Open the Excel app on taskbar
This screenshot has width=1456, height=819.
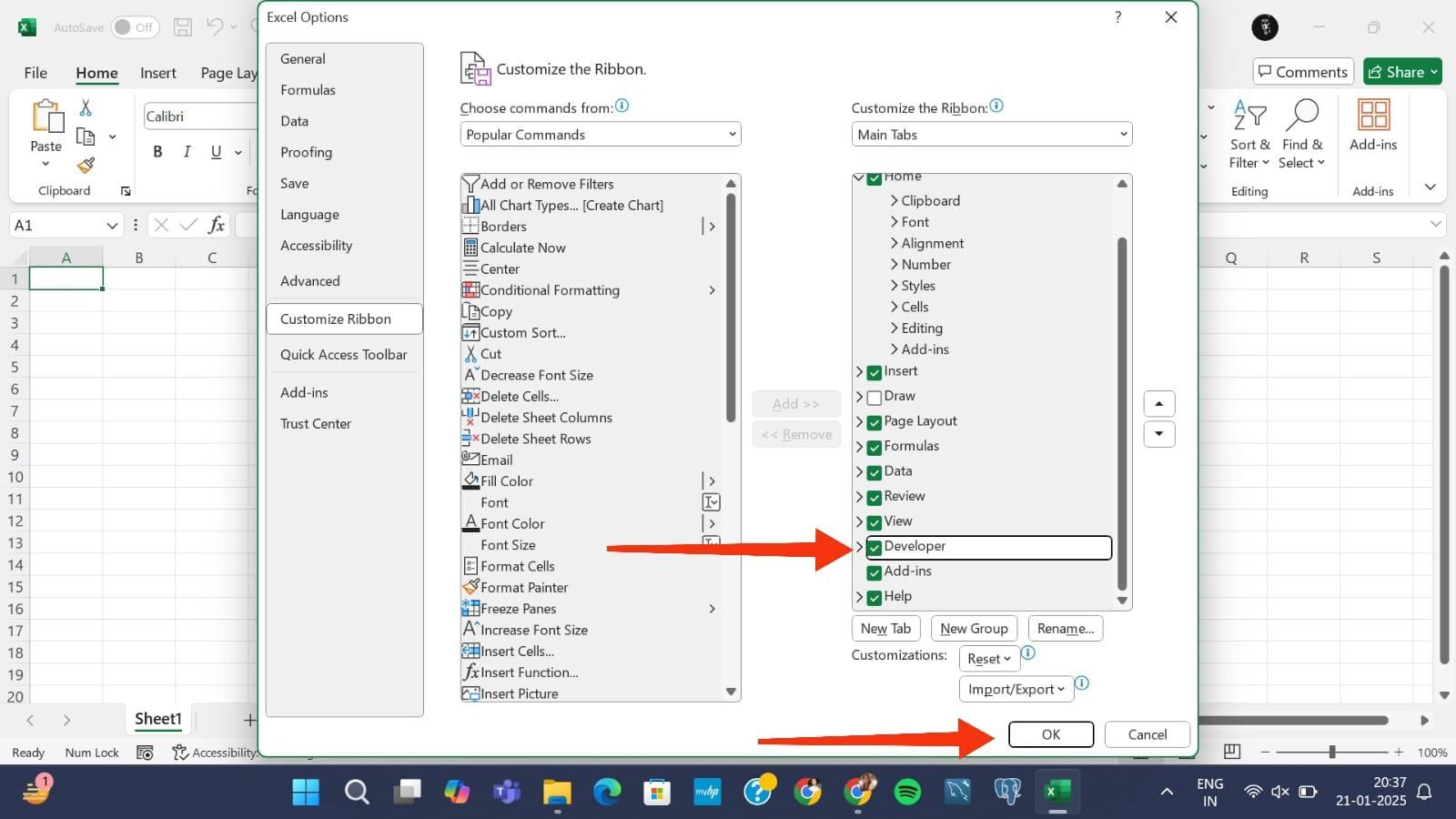[x=1057, y=792]
